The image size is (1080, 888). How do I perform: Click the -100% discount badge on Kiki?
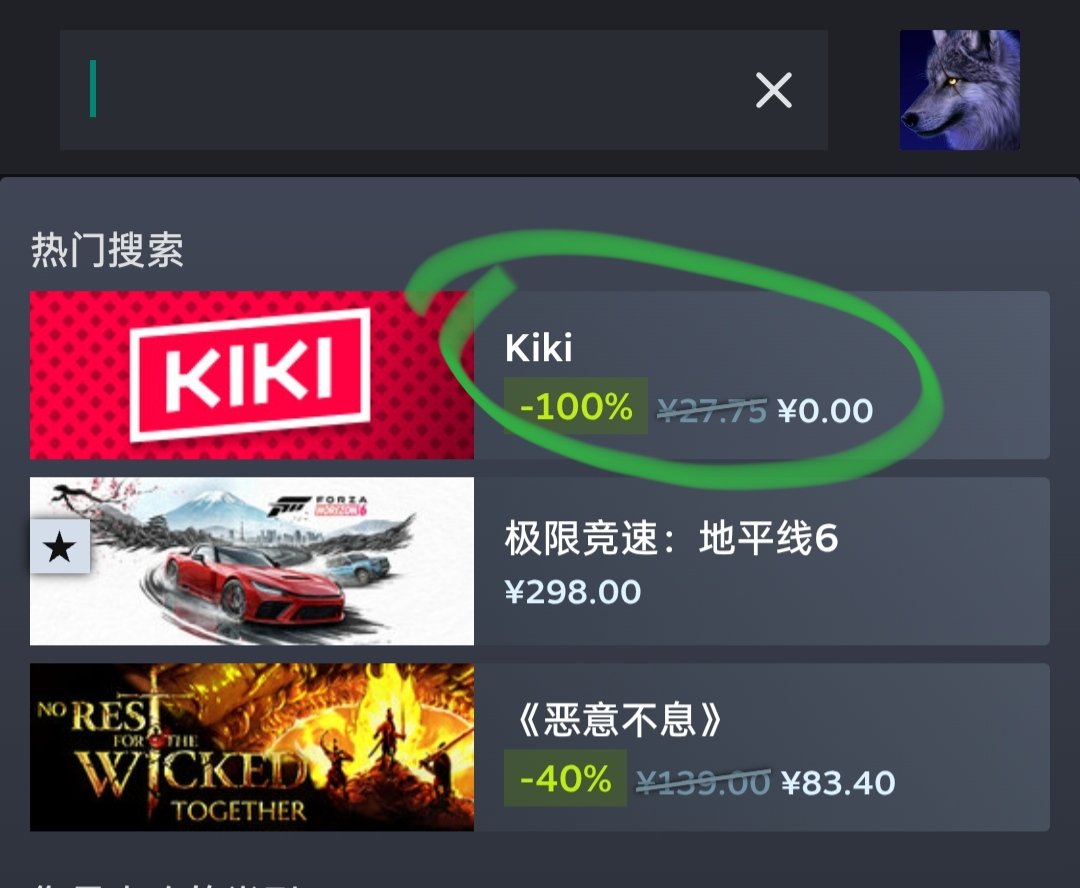tap(576, 406)
